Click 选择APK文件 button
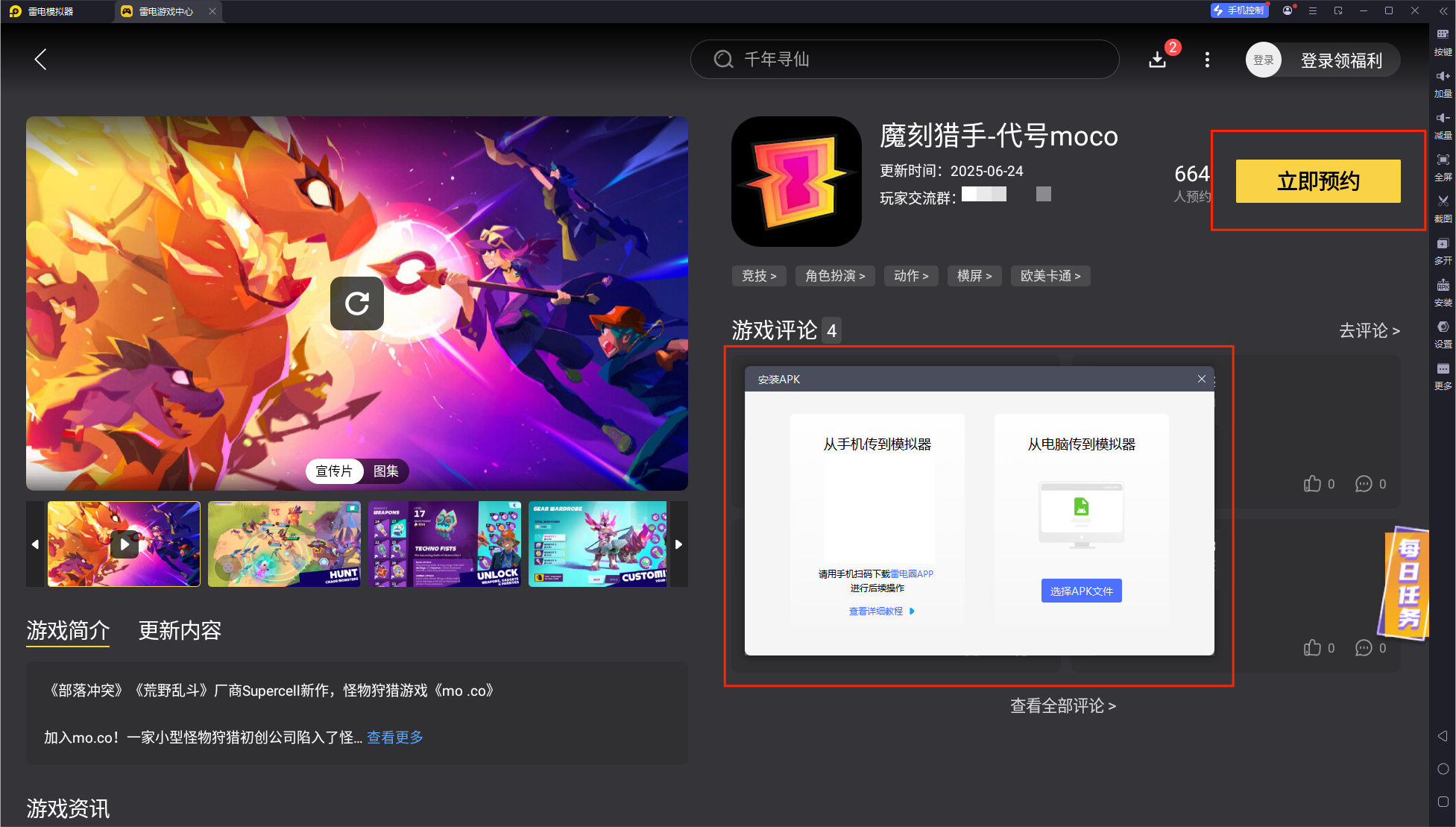Viewport: 1456px width, 827px height. (x=1081, y=591)
